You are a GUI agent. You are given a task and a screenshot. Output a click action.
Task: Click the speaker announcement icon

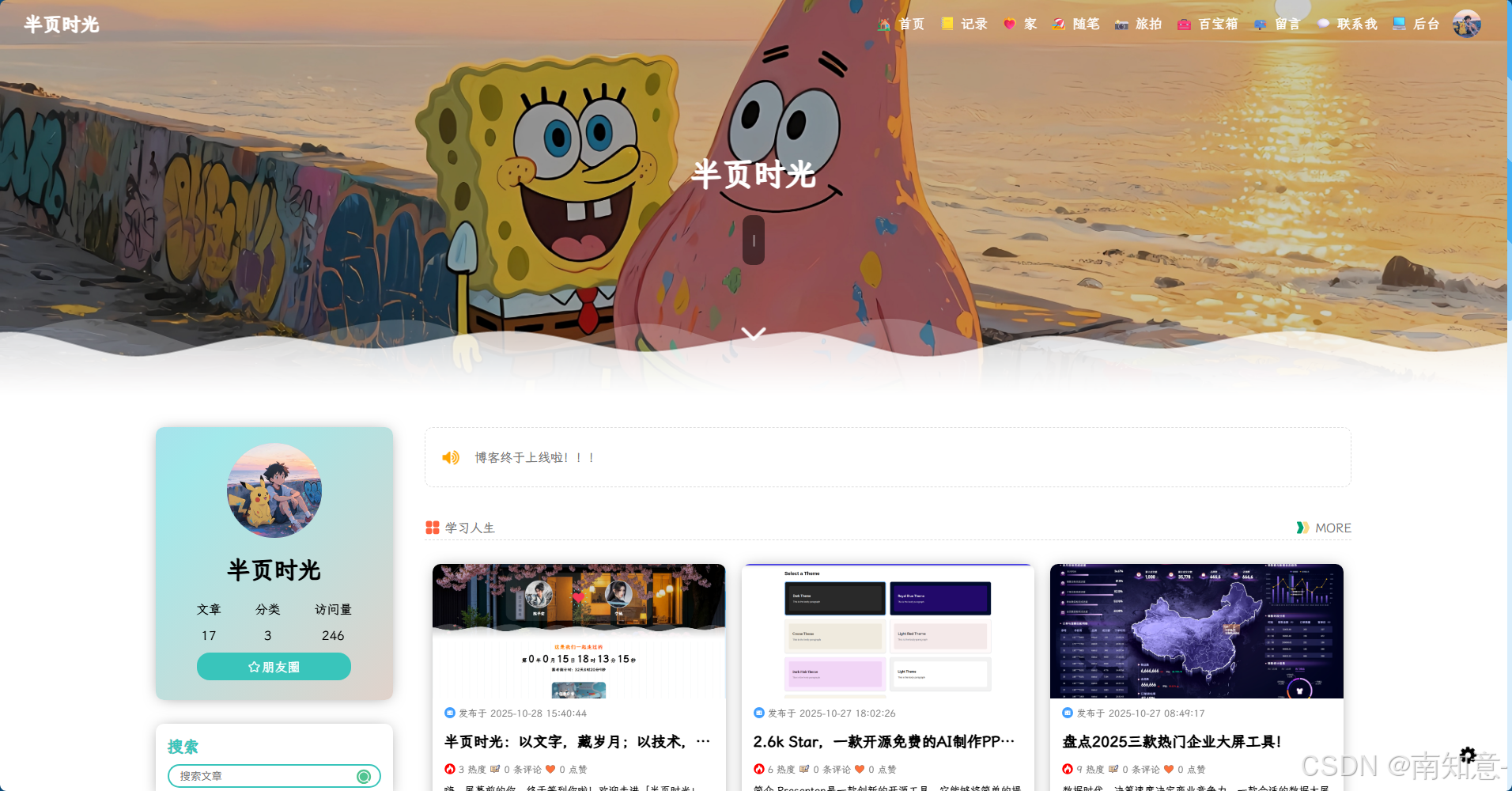451,457
